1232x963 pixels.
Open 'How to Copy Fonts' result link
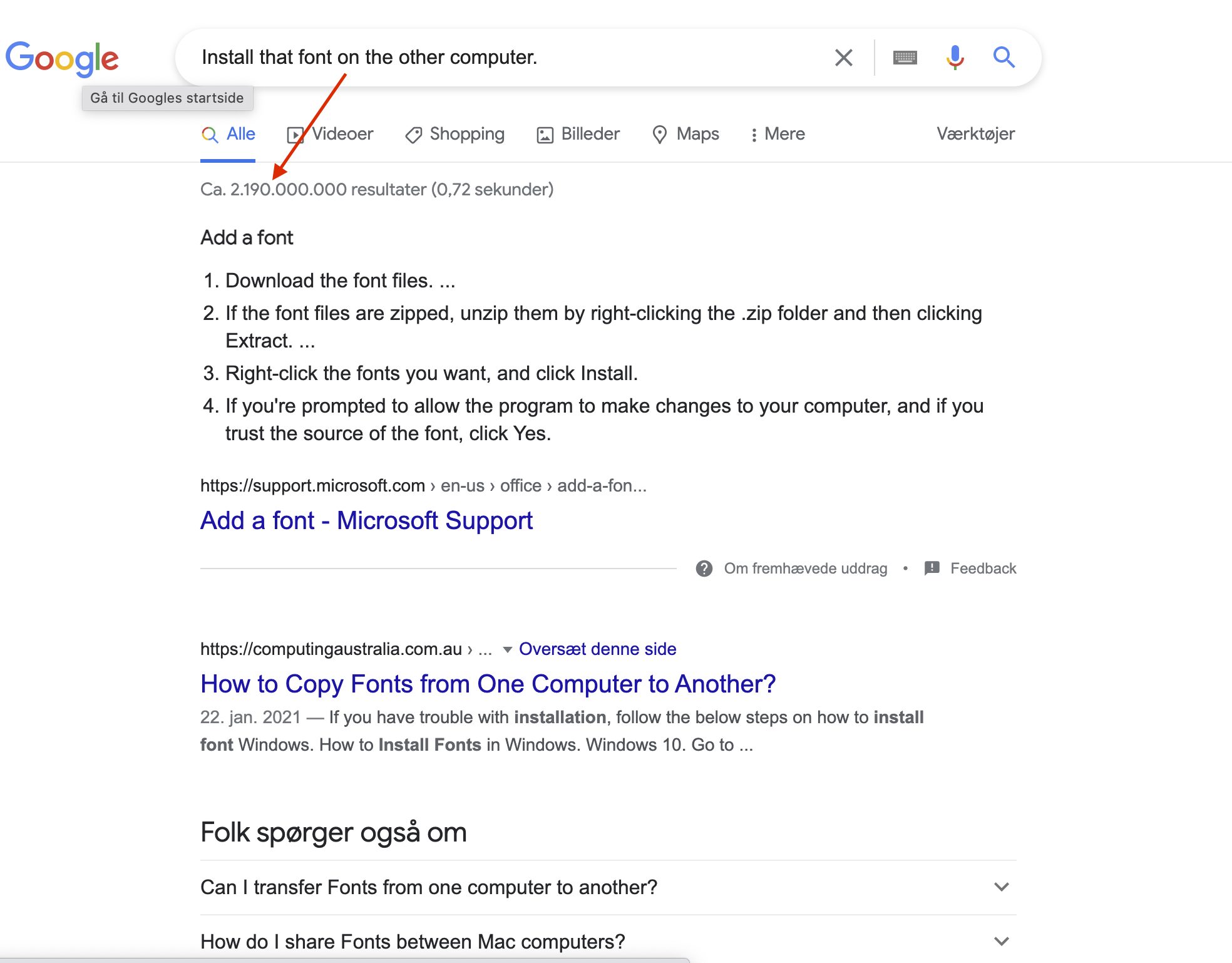tap(488, 684)
